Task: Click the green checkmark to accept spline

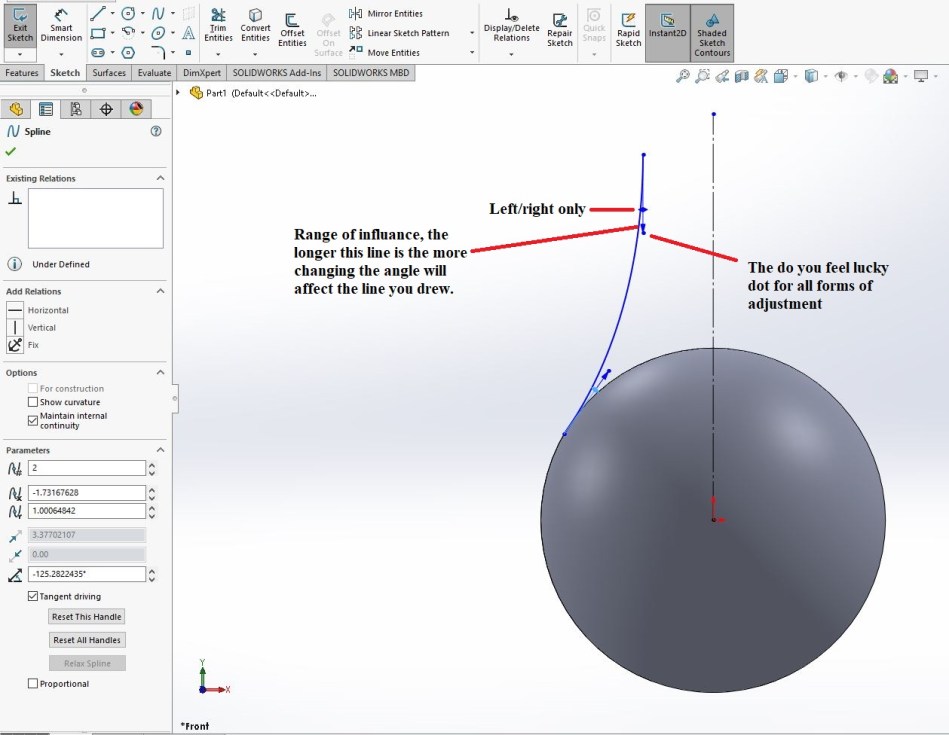Action: click(11, 151)
